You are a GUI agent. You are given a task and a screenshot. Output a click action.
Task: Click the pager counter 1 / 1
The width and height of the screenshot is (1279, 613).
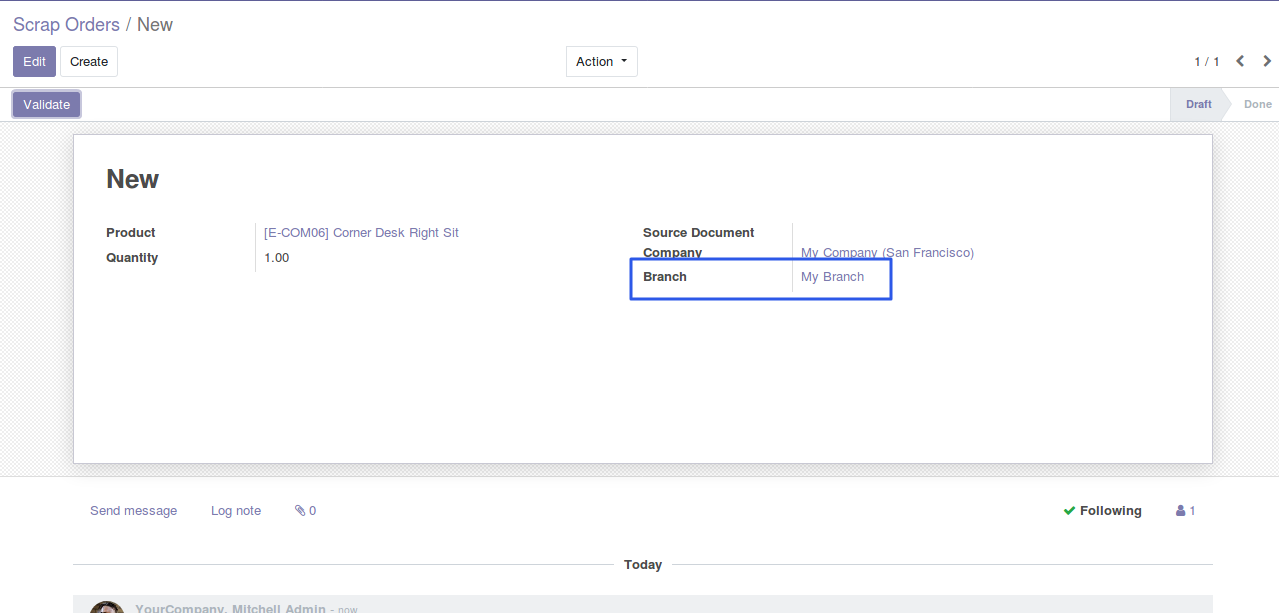pos(1206,62)
